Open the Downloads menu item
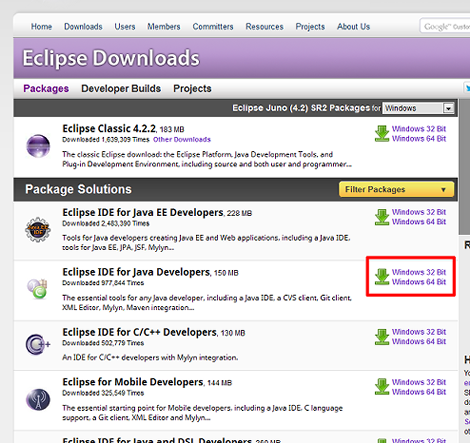 point(83,27)
